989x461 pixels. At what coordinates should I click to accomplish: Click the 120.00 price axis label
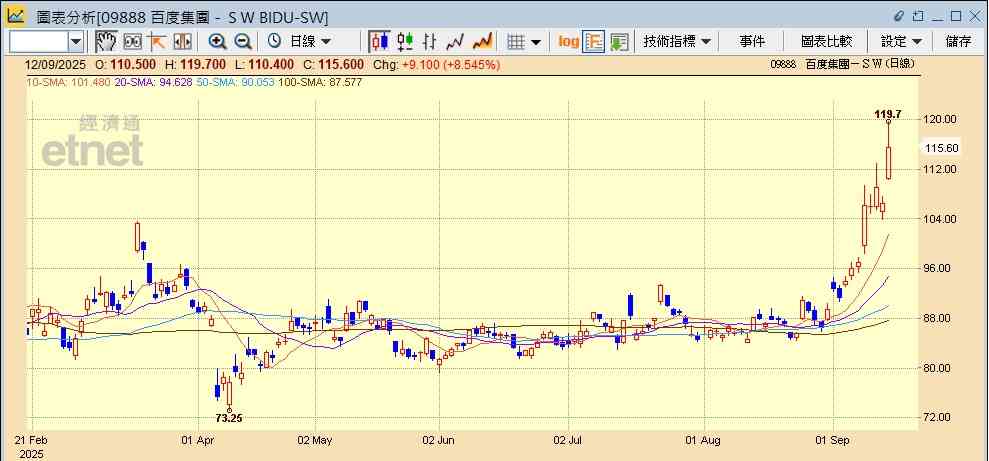(x=940, y=119)
